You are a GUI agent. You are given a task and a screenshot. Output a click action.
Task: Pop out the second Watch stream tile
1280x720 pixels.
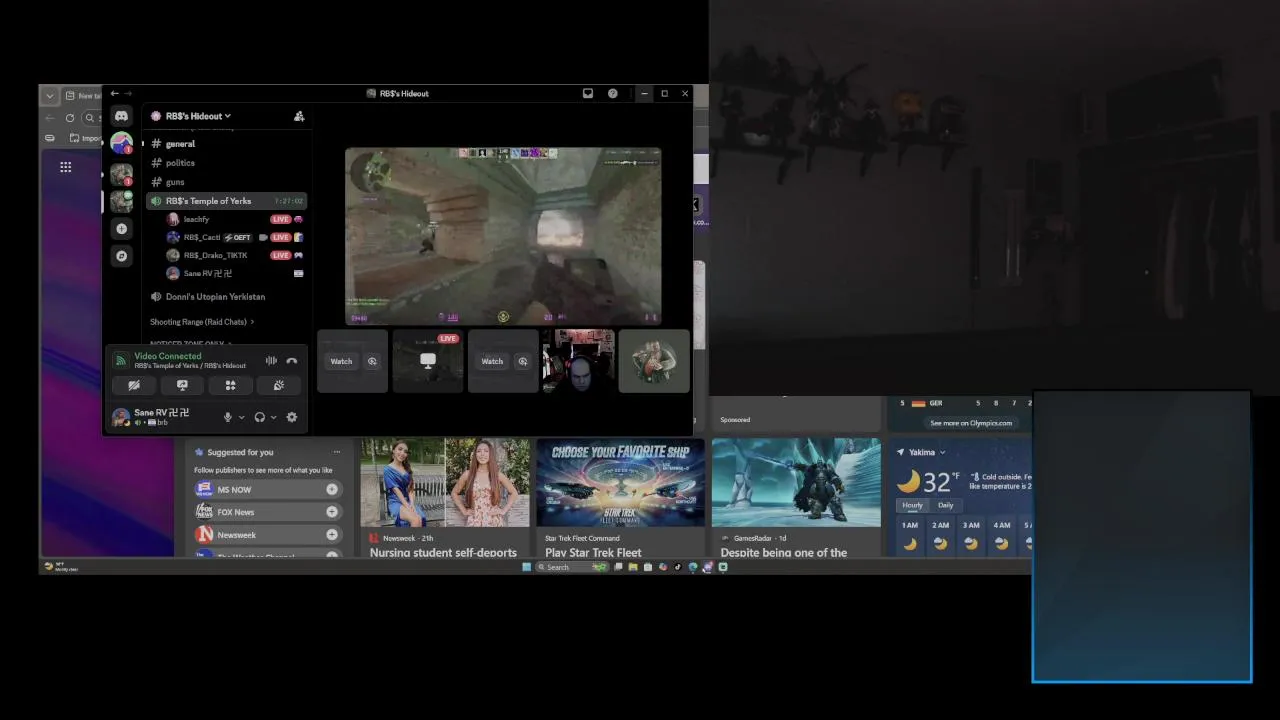tap(522, 361)
